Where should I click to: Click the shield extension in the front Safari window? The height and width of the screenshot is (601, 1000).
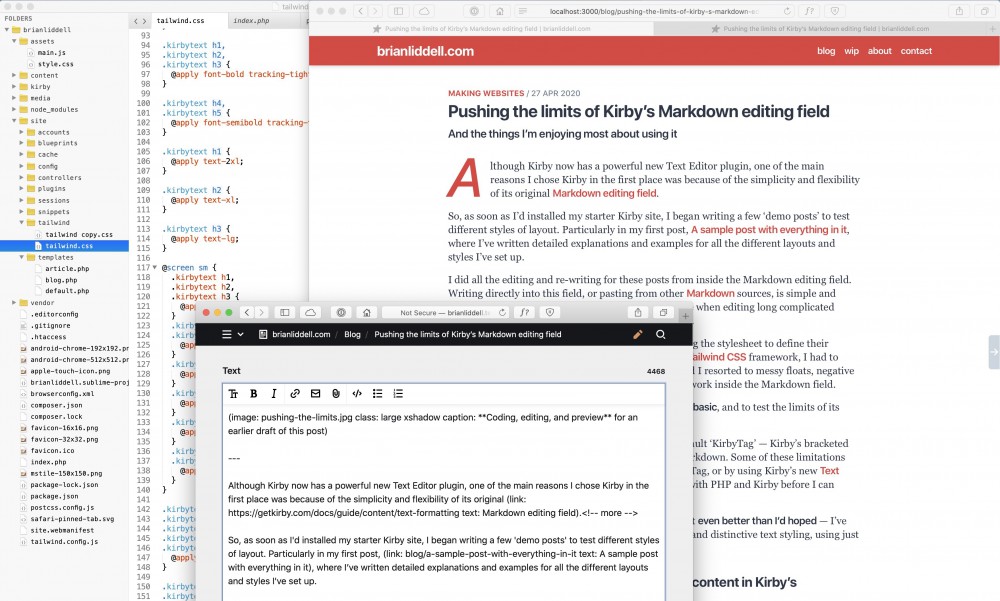coord(550,313)
